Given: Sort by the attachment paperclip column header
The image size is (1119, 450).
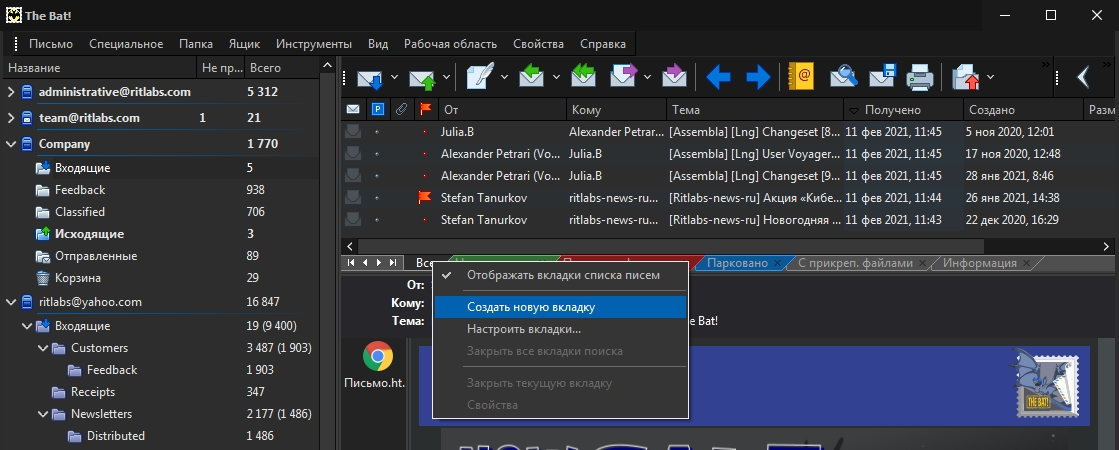Looking at the screenshot, I should pos(402,110).
